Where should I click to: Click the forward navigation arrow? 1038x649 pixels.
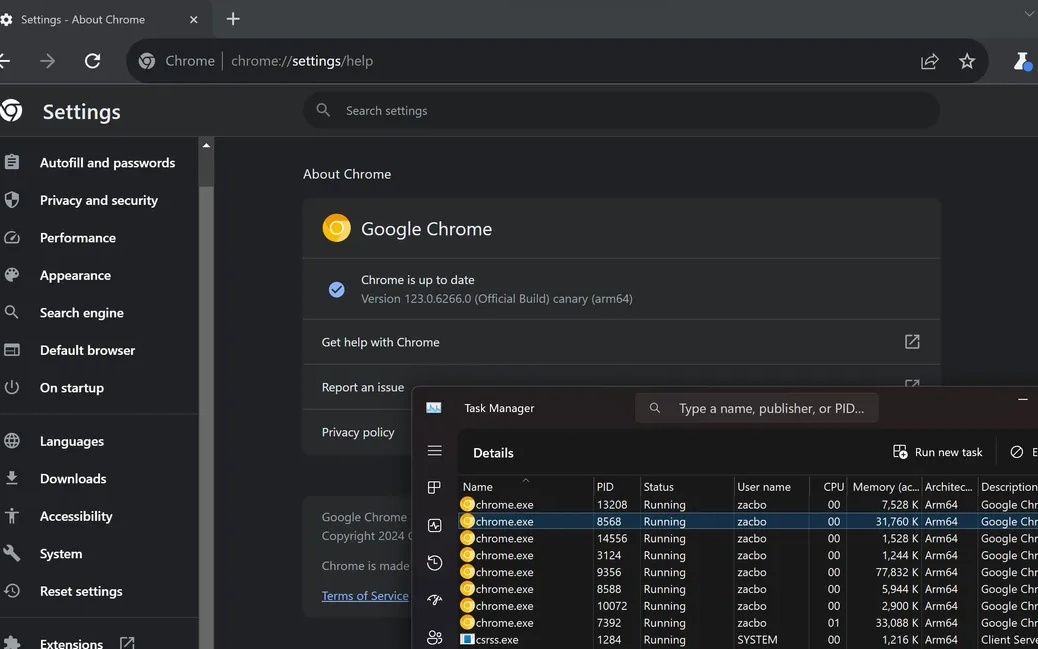click(x=48, y=61)
